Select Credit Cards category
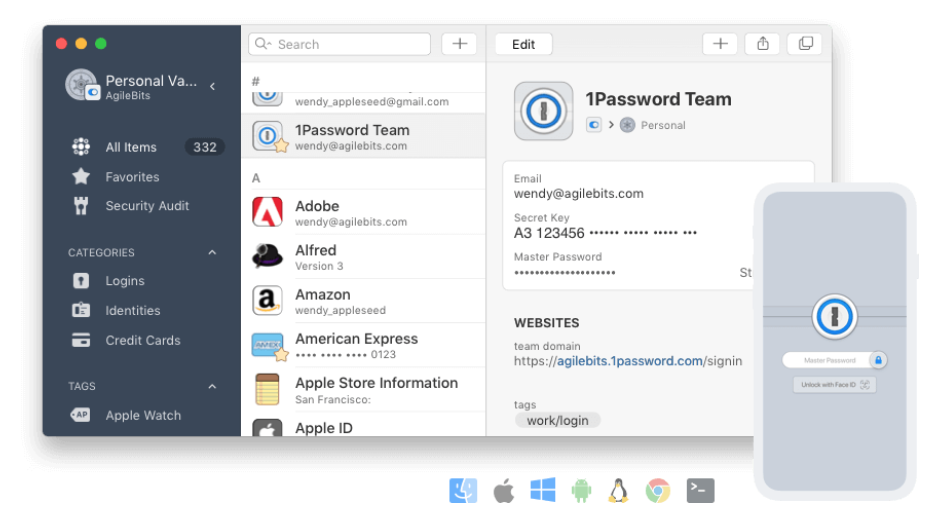Screen dimensions: 938x523 (x=145, y=340)
